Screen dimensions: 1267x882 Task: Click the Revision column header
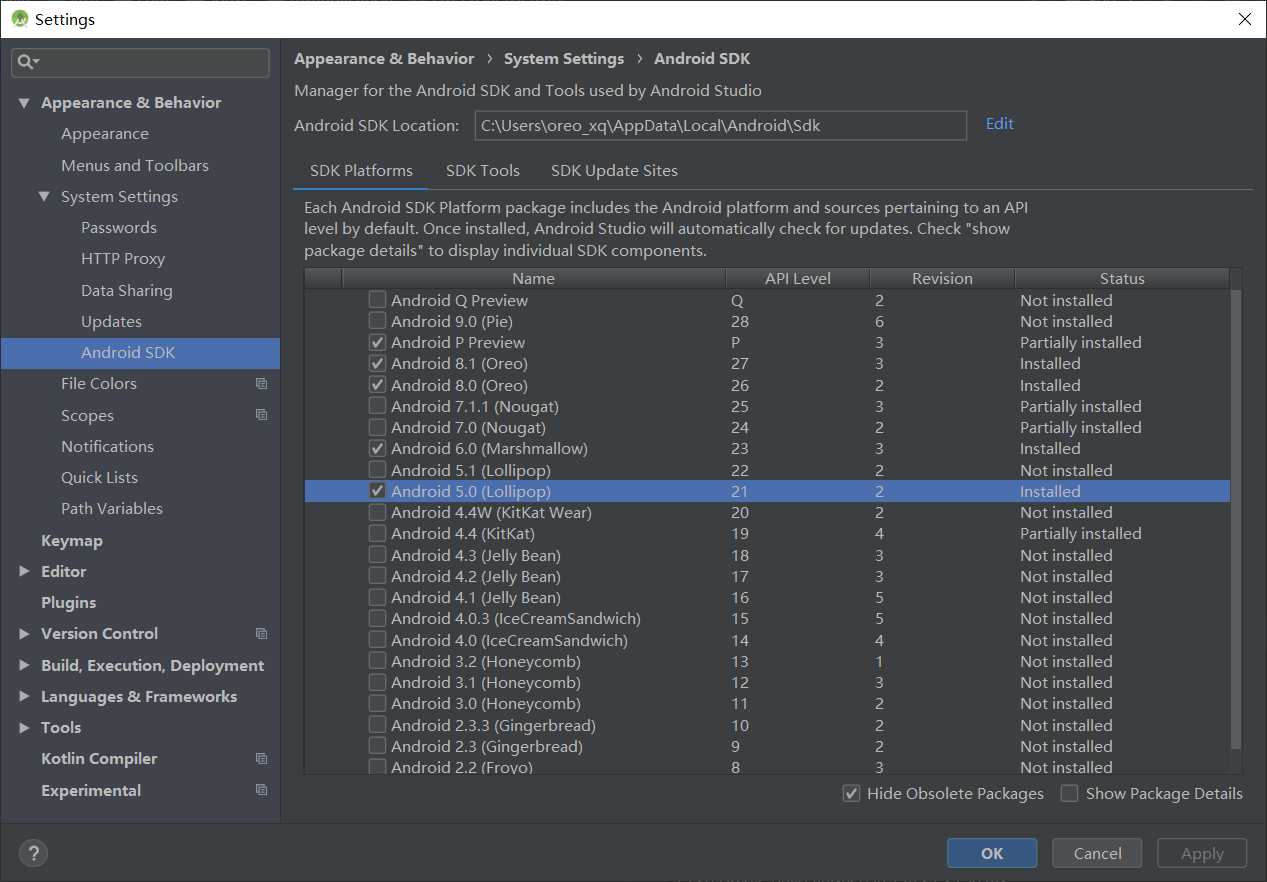point(942,279)
